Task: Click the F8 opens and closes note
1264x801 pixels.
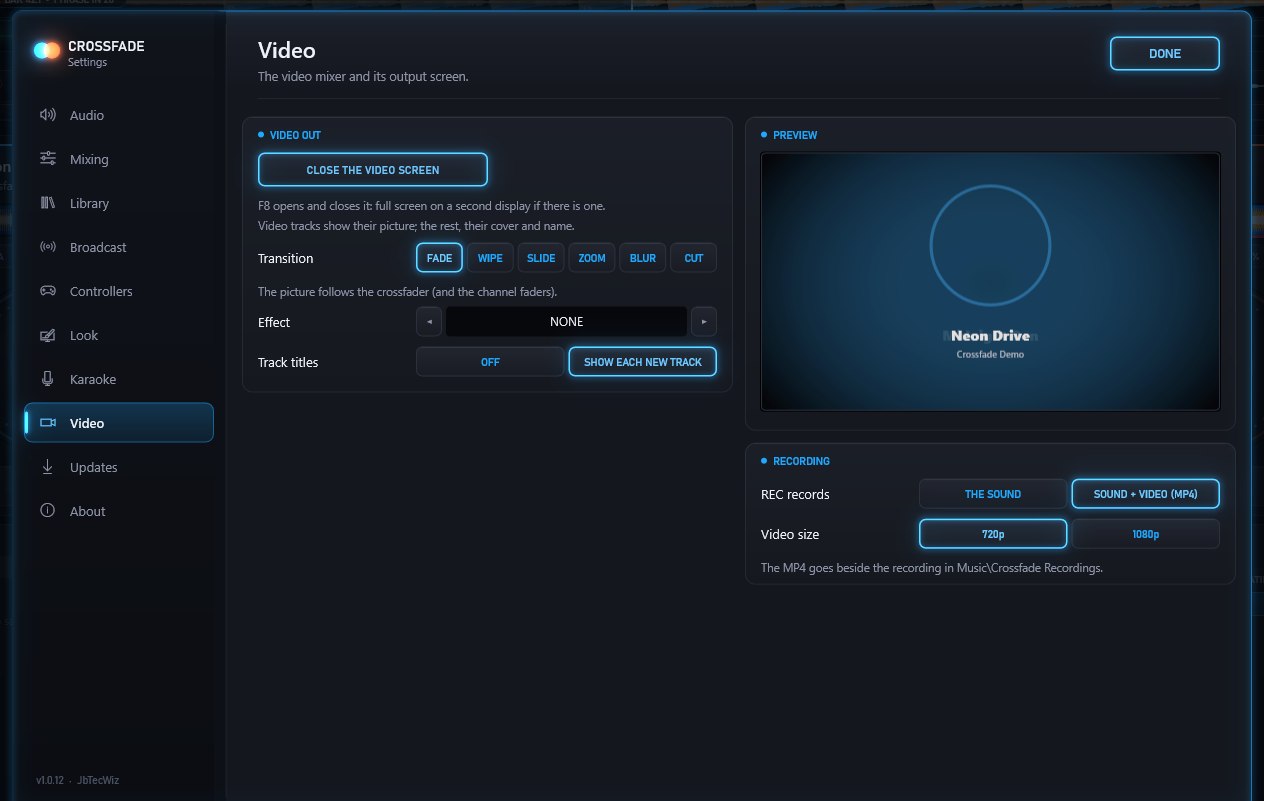Action: pos(431,206)
